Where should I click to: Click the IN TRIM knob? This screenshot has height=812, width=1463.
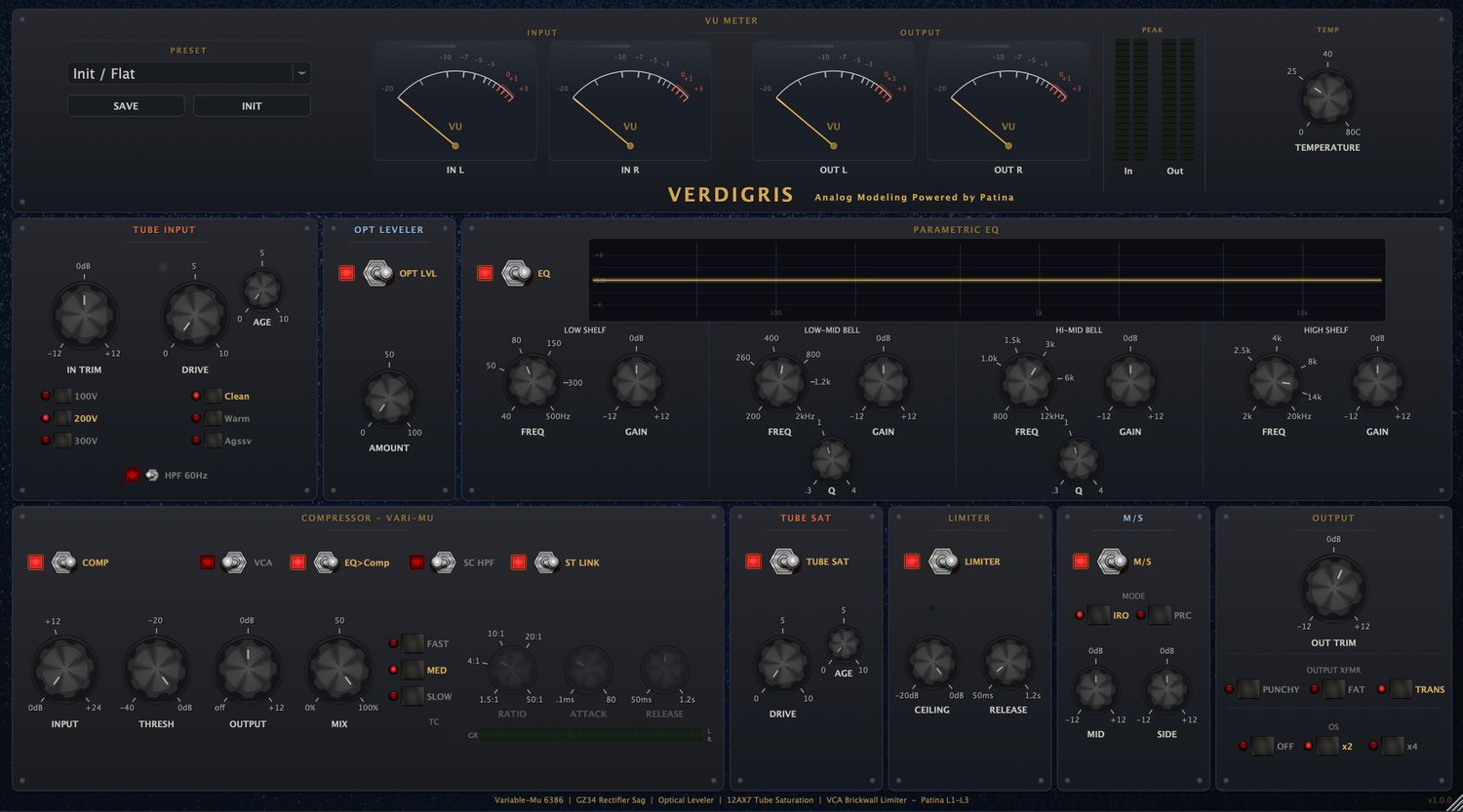84,314
